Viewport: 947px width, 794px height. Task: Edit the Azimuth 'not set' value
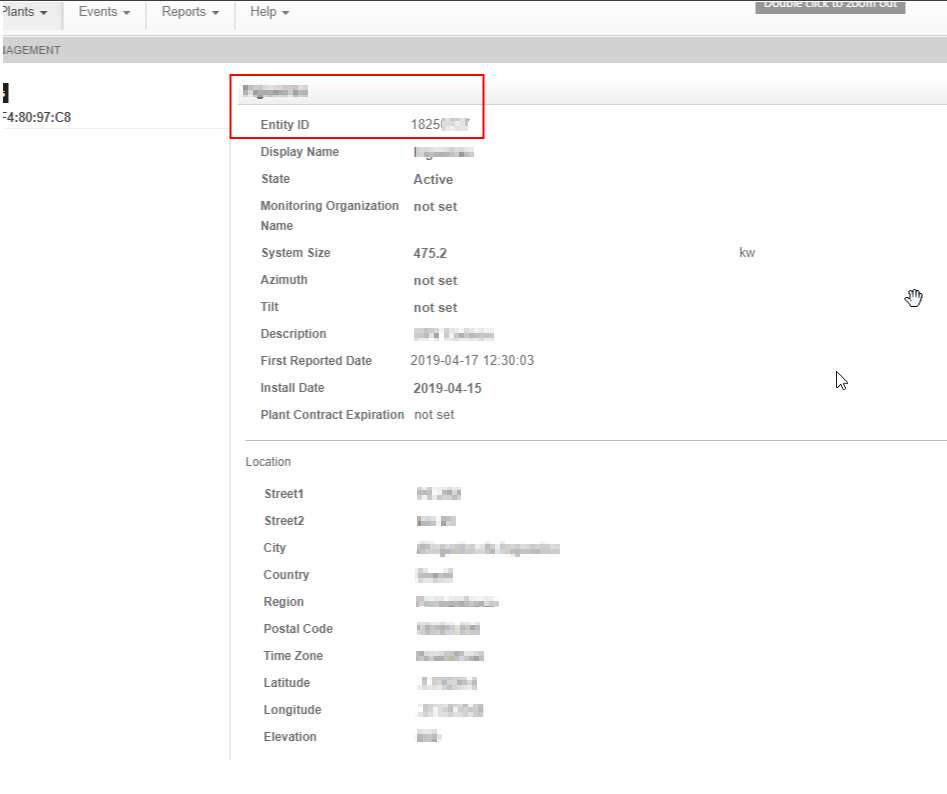(435, 281)
